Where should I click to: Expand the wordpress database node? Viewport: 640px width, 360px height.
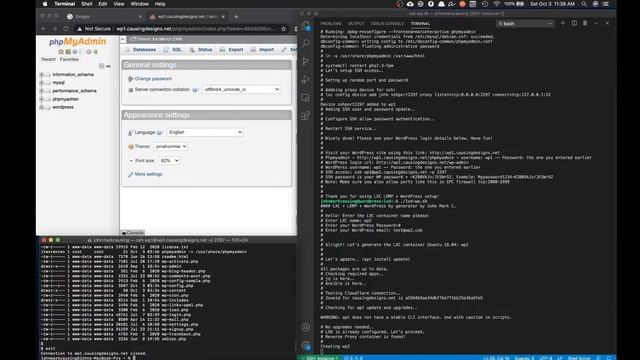coord(42,107)
